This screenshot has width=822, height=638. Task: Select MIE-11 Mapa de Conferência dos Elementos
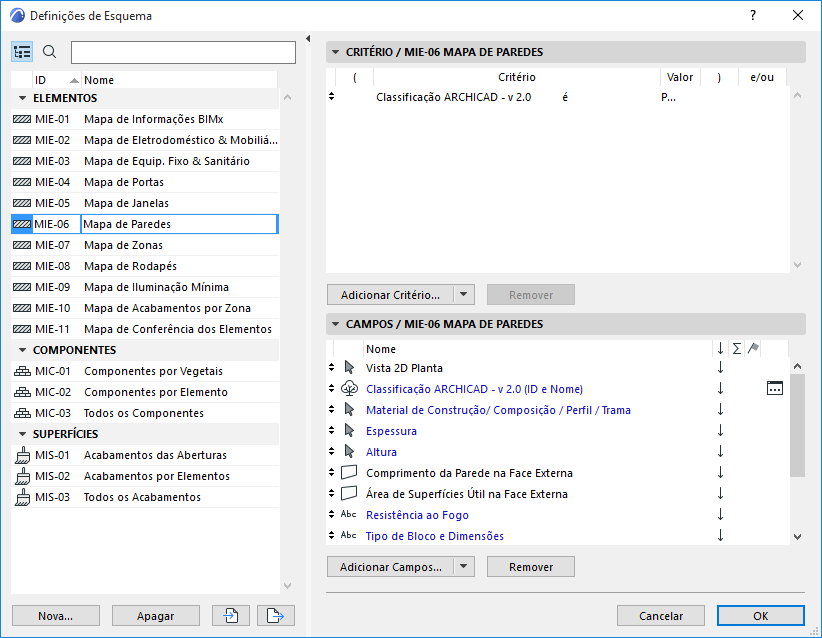coord(145,329)
